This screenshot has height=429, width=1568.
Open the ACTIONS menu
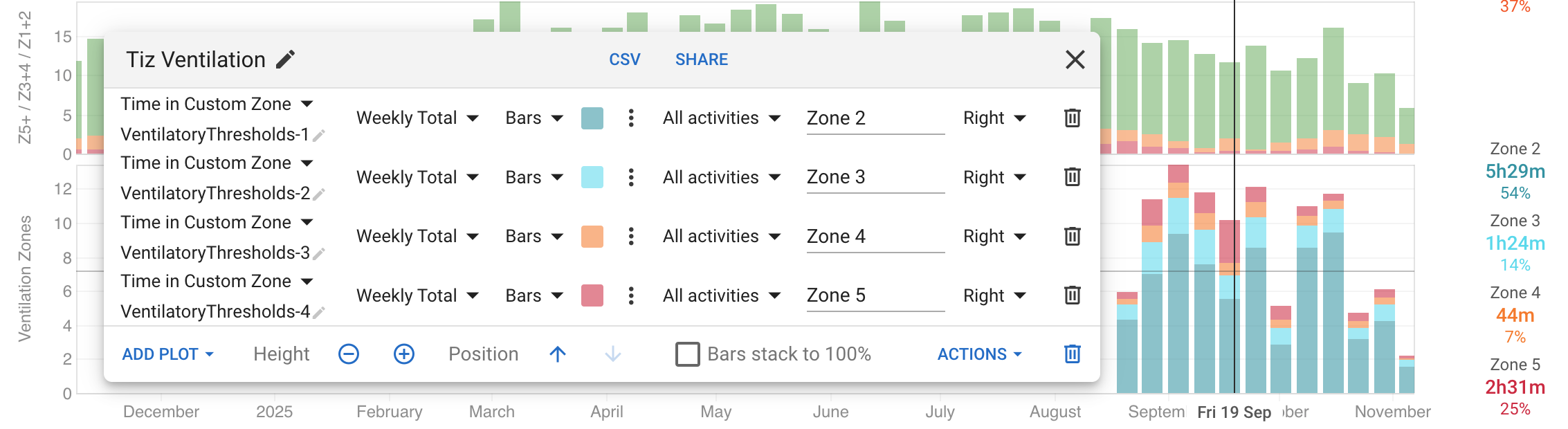point(979,354)
